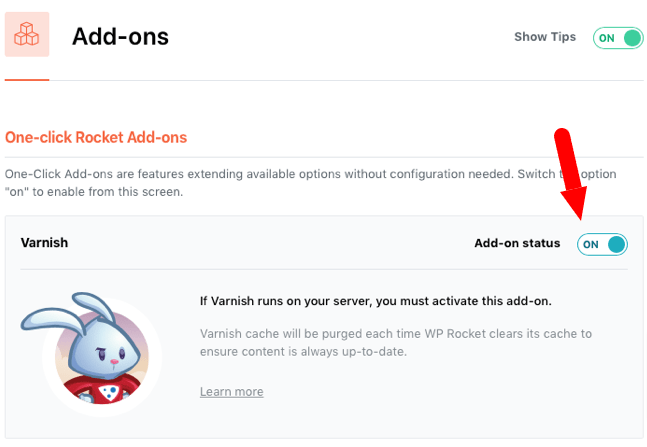The height and width of the screenshot is (447, 647).
Task: Turn off the Show Tips switch
Action: click(618, 38)
